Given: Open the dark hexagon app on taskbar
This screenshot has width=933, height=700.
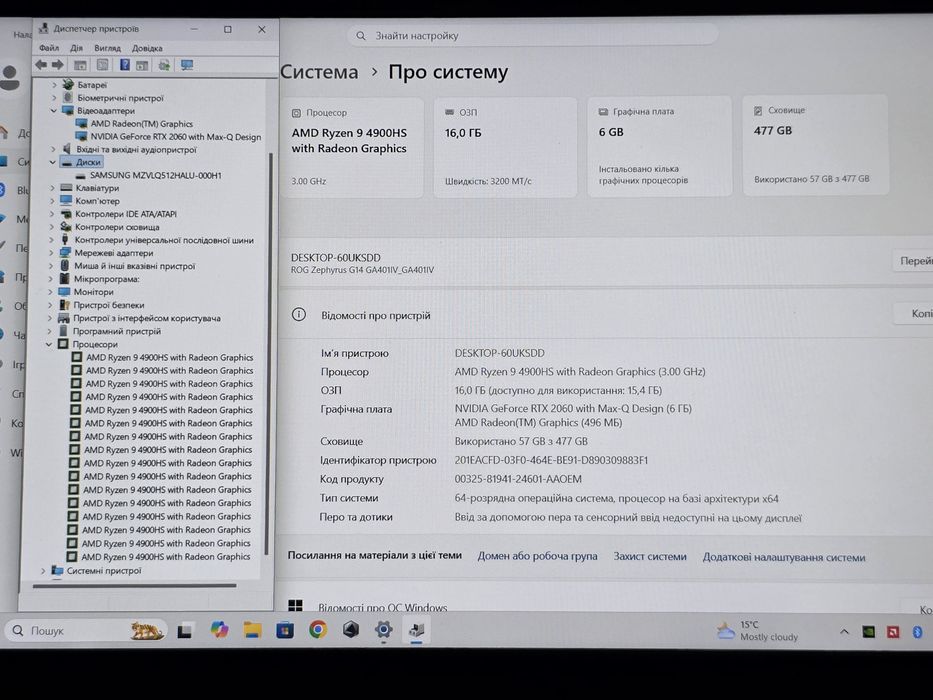Looking at the screenshot, I should 351,629.
